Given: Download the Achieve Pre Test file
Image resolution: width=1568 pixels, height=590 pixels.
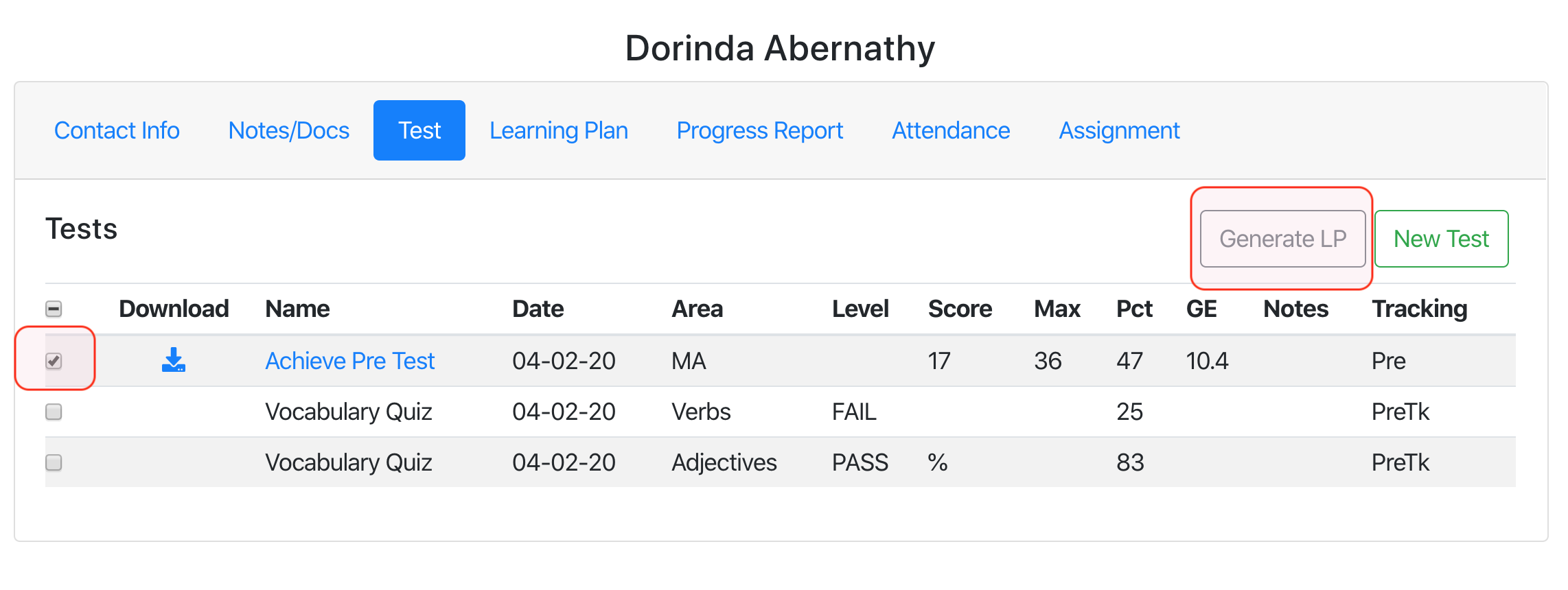Looking at the screenshot, I should click(174, 359).
